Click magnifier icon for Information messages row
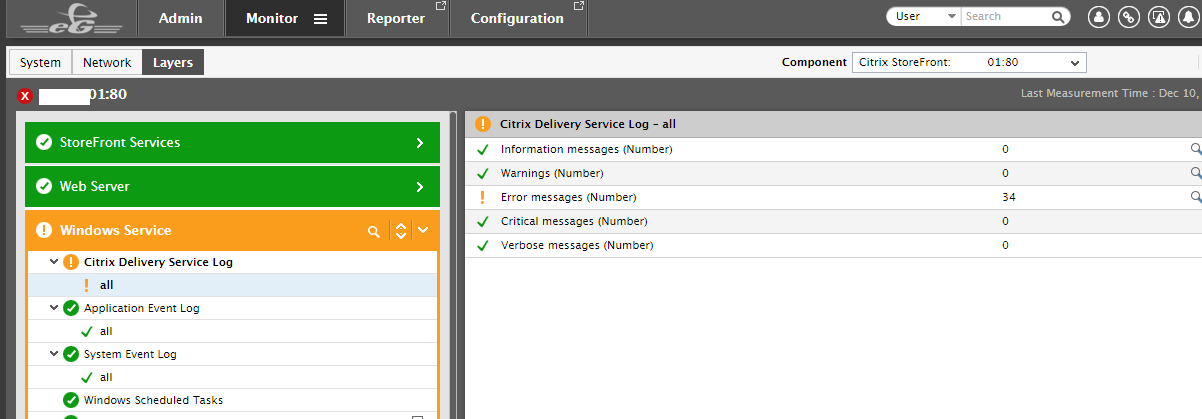Screen dimensions: 1202x419 1195,149
